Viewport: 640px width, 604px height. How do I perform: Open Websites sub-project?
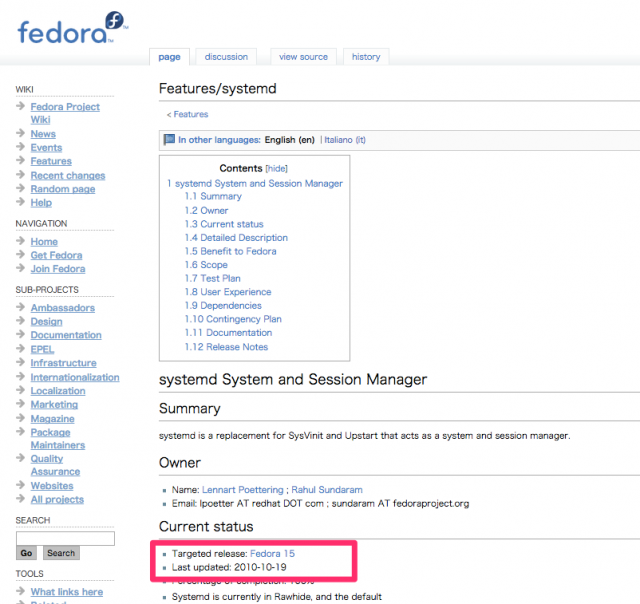click(x=52, y=486)
